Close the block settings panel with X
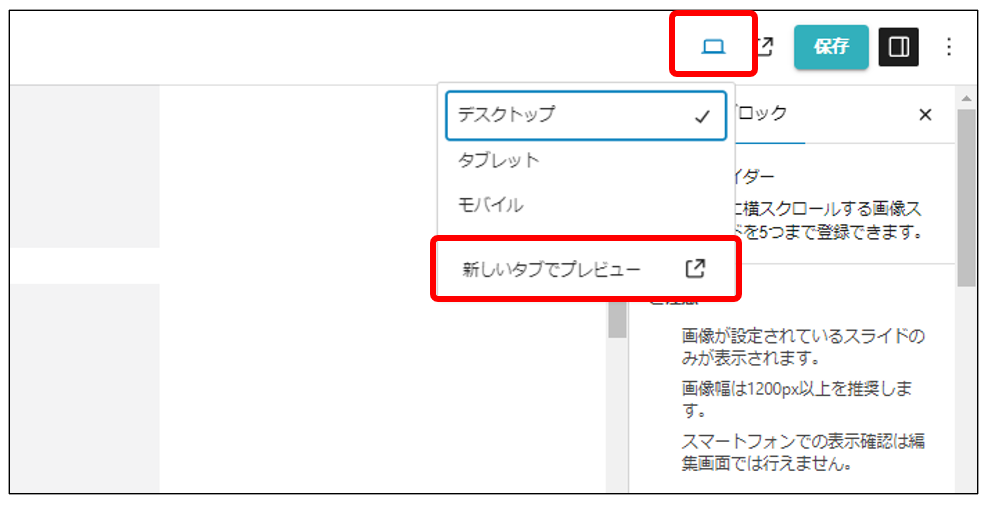Screen dimensions: 987x505 tap(925, 115)
